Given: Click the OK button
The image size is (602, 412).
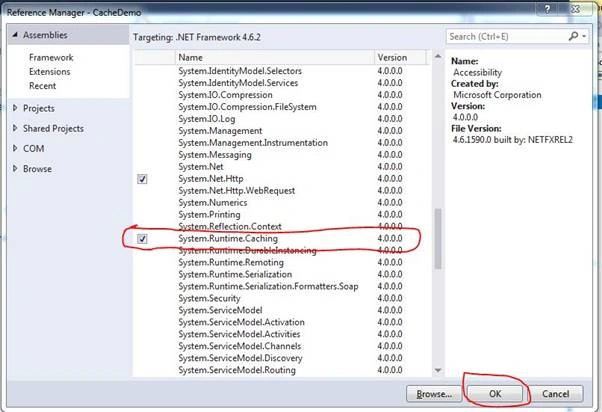Looking at the screenshot, I should pos(495,394).
